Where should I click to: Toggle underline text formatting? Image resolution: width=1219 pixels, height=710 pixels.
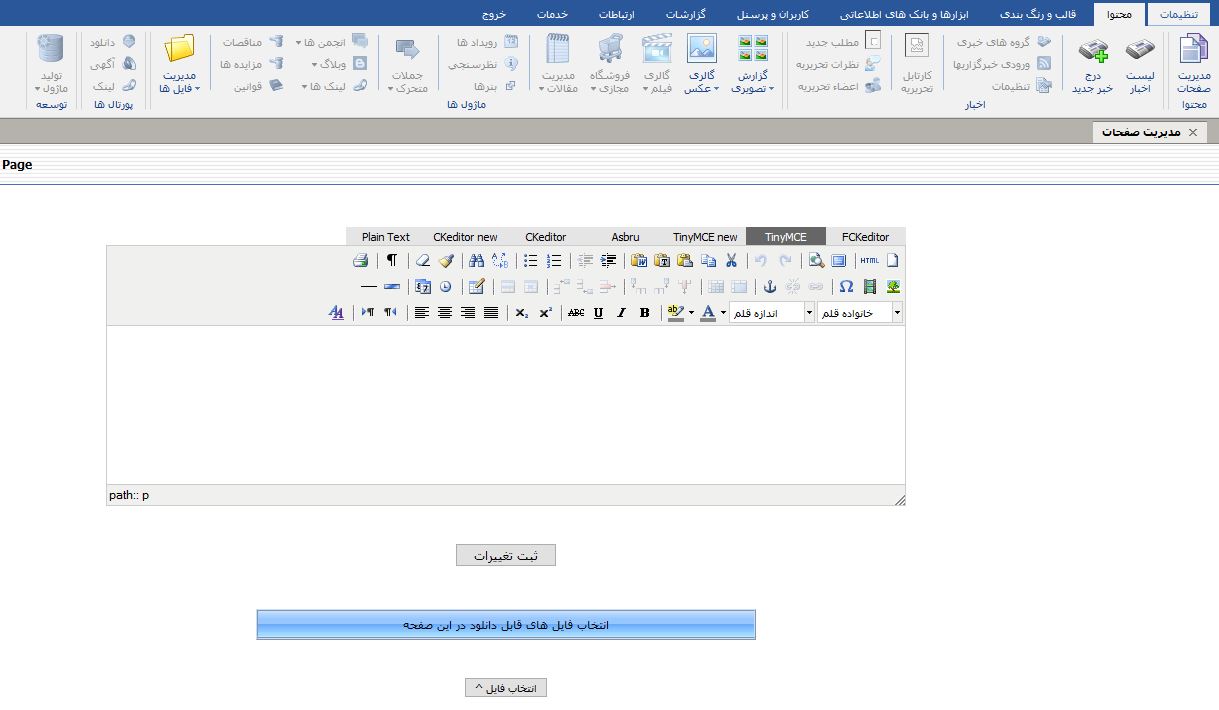(x=598, y=313)
